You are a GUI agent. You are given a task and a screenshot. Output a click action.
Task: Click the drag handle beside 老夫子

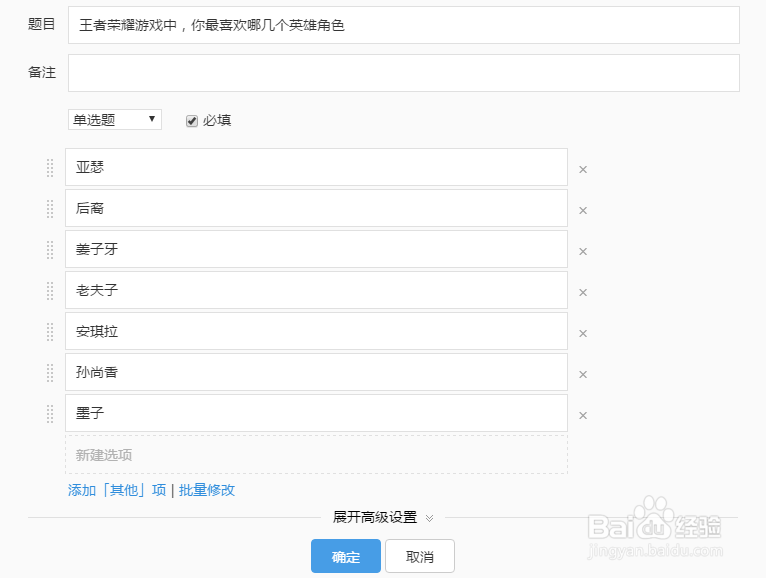[x=50, y=291]
